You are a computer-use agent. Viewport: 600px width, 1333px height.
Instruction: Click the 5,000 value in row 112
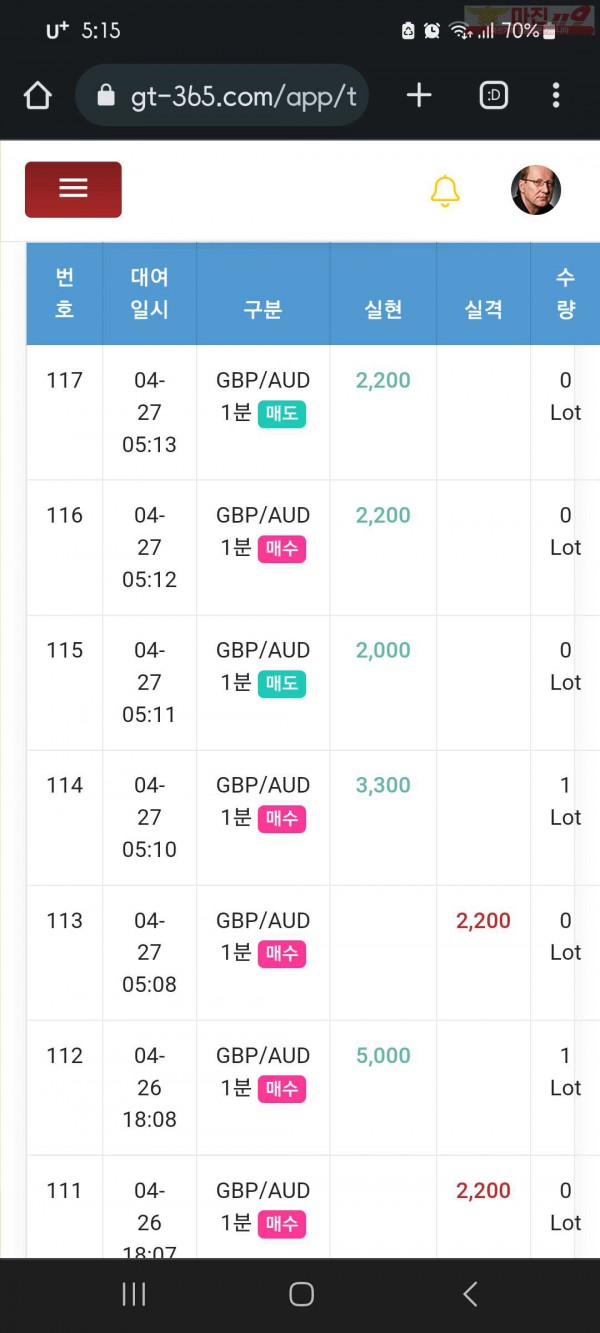[383, 1055]
